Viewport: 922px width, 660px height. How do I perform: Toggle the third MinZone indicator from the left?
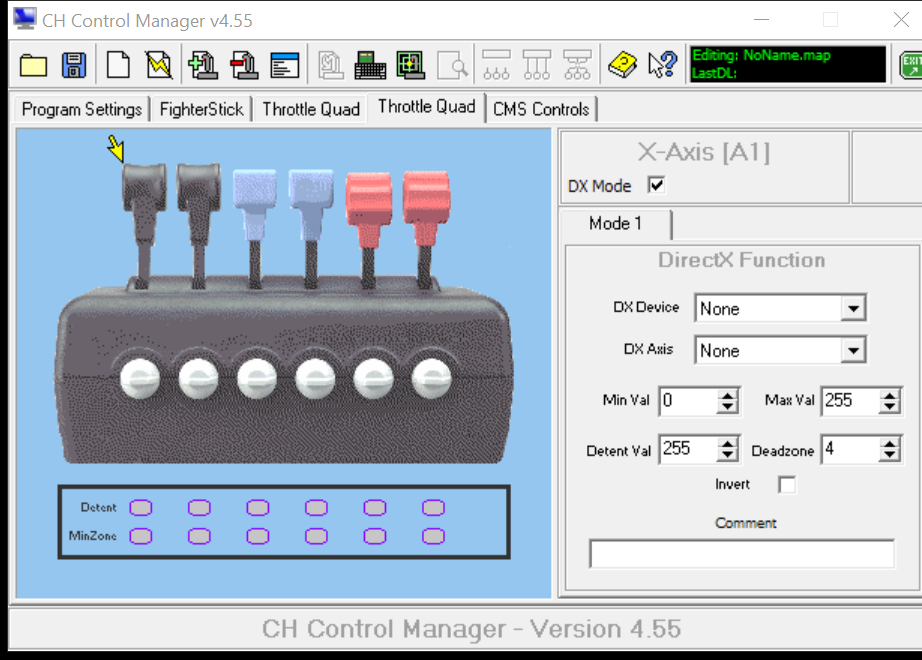(258, 536)
